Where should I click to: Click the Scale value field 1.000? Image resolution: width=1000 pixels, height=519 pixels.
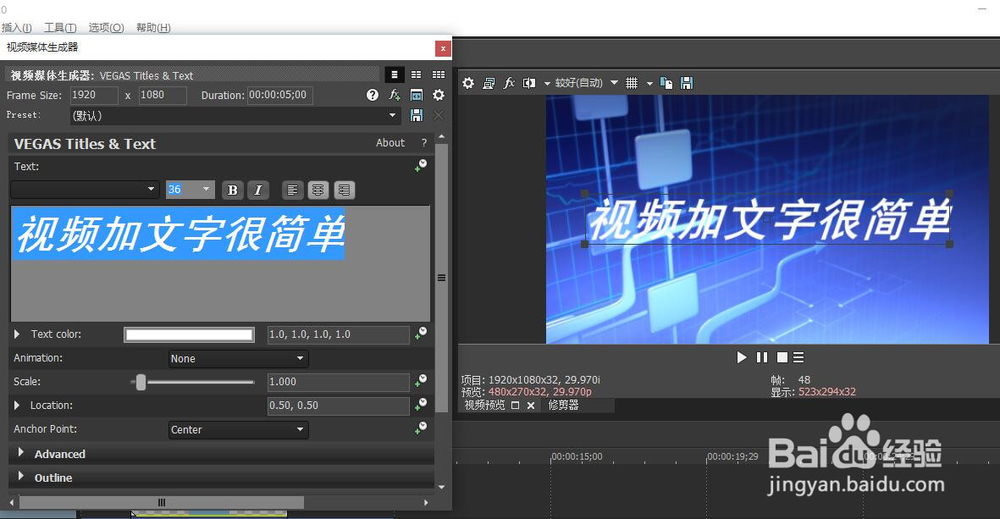(x=338, y=382)
